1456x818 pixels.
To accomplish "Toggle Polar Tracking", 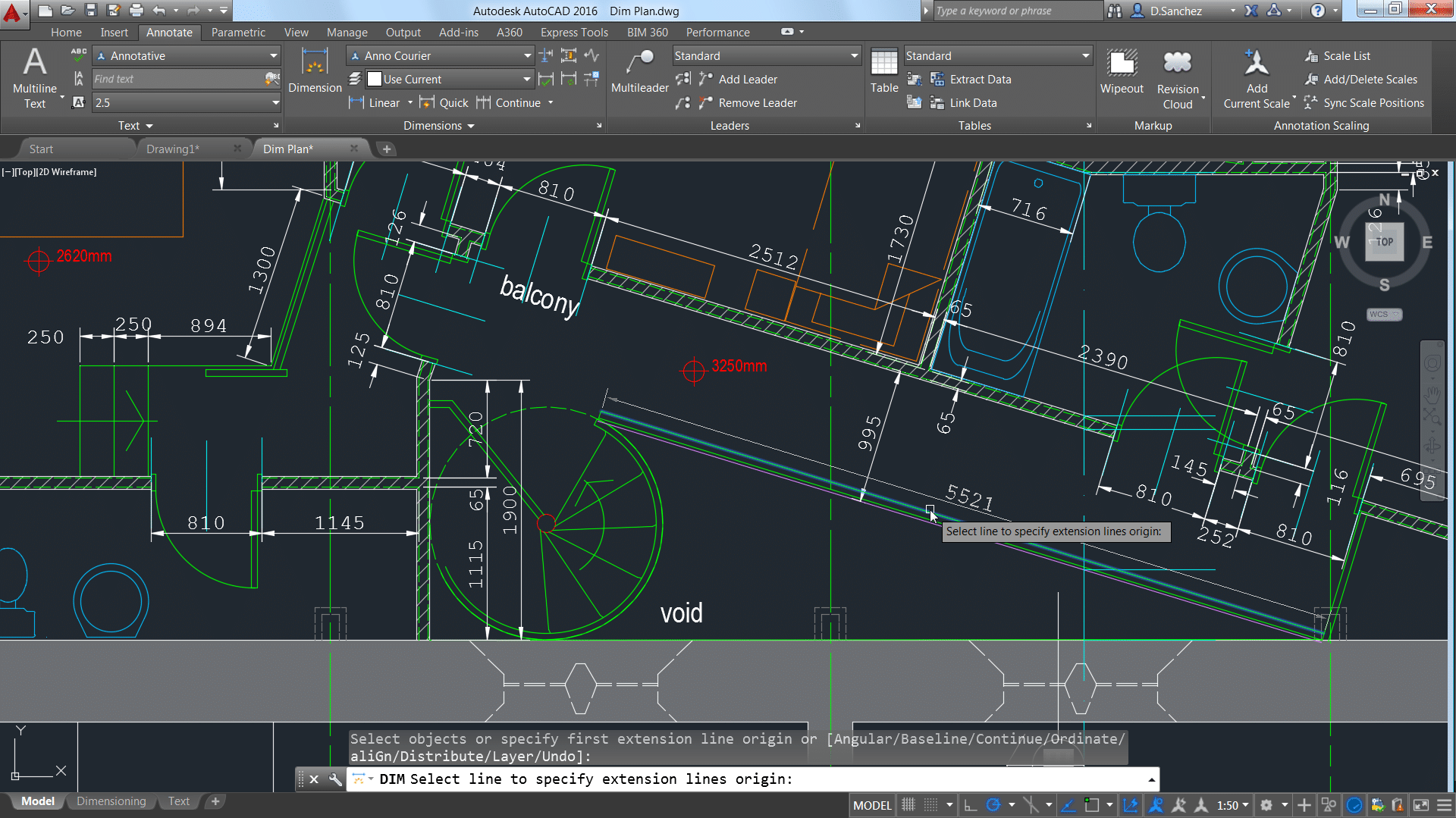I will click(x=993, y=805).
